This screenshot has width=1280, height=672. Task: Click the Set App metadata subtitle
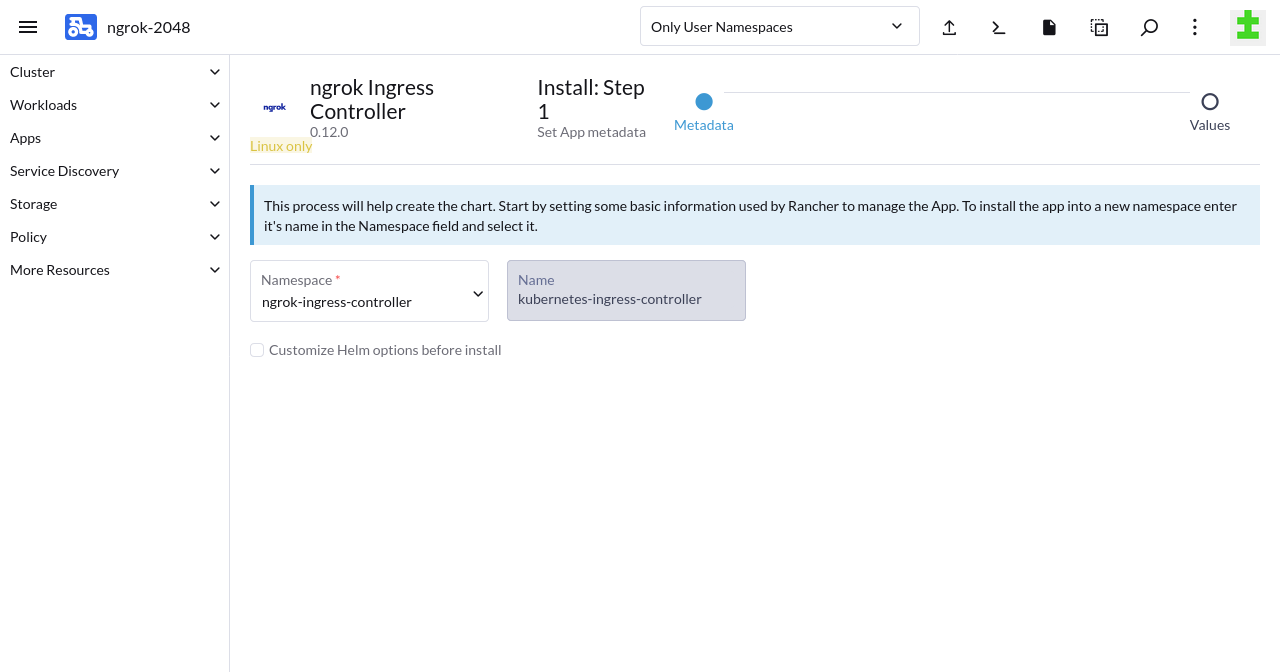coord(591,132)
